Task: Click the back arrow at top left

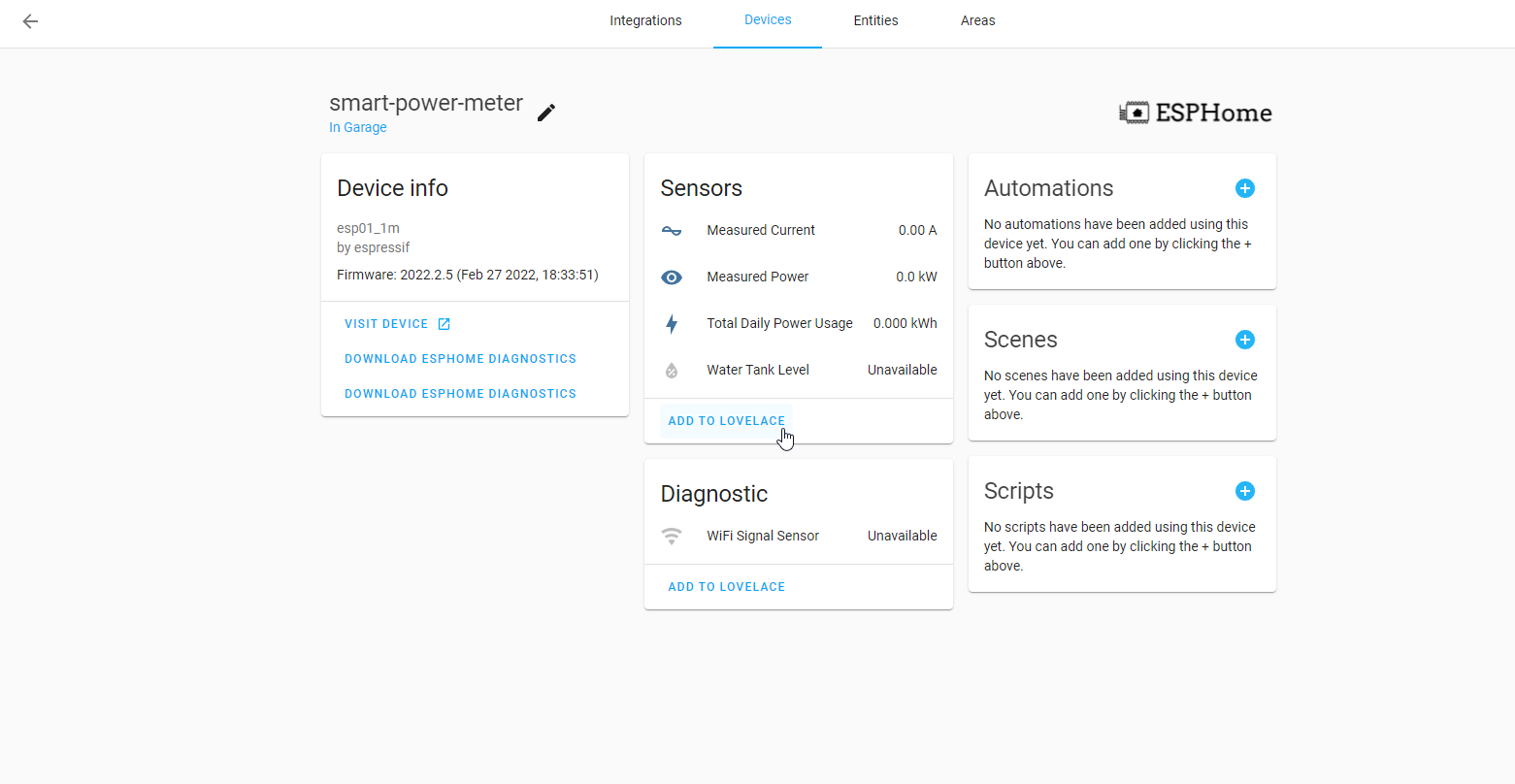Action: pos(29,21)
